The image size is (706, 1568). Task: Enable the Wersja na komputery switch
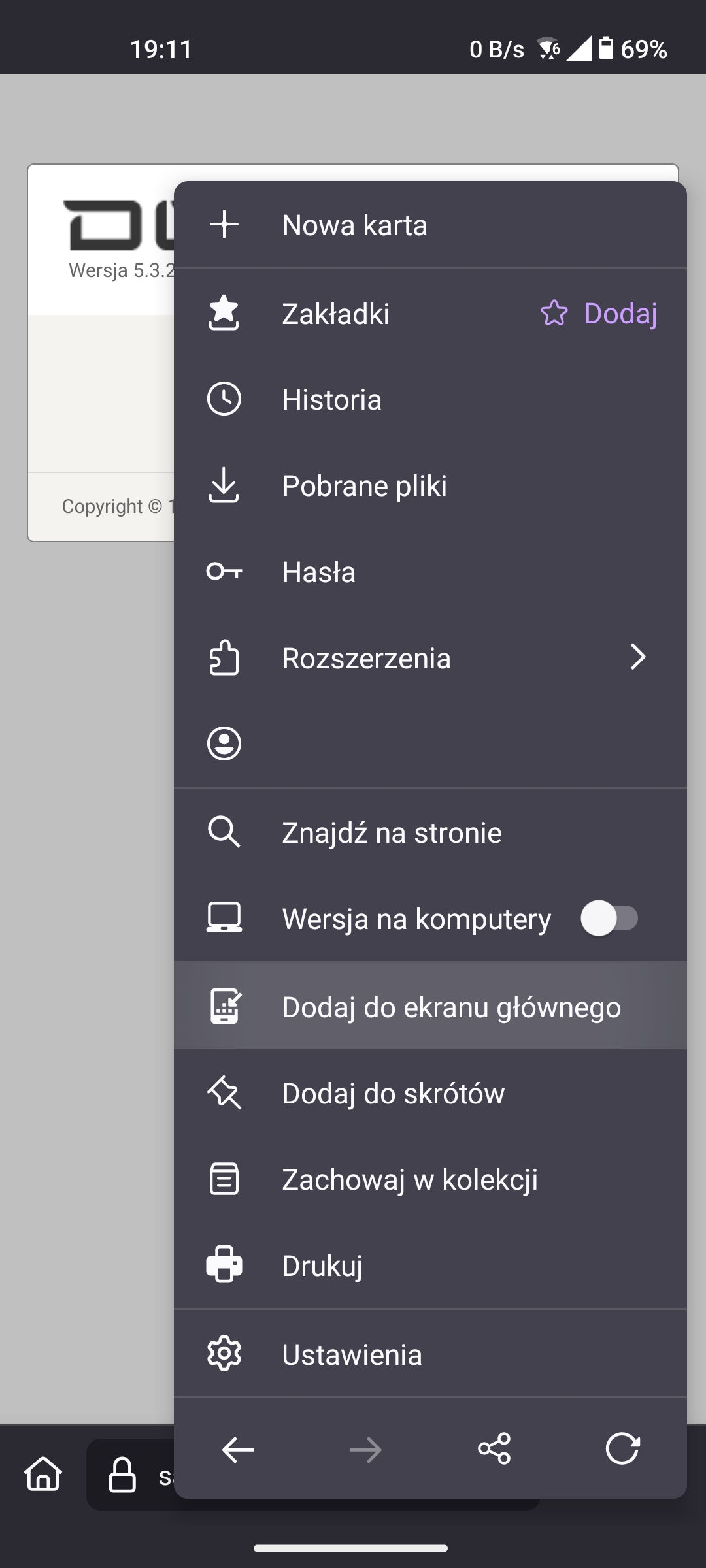coord(609,919)
